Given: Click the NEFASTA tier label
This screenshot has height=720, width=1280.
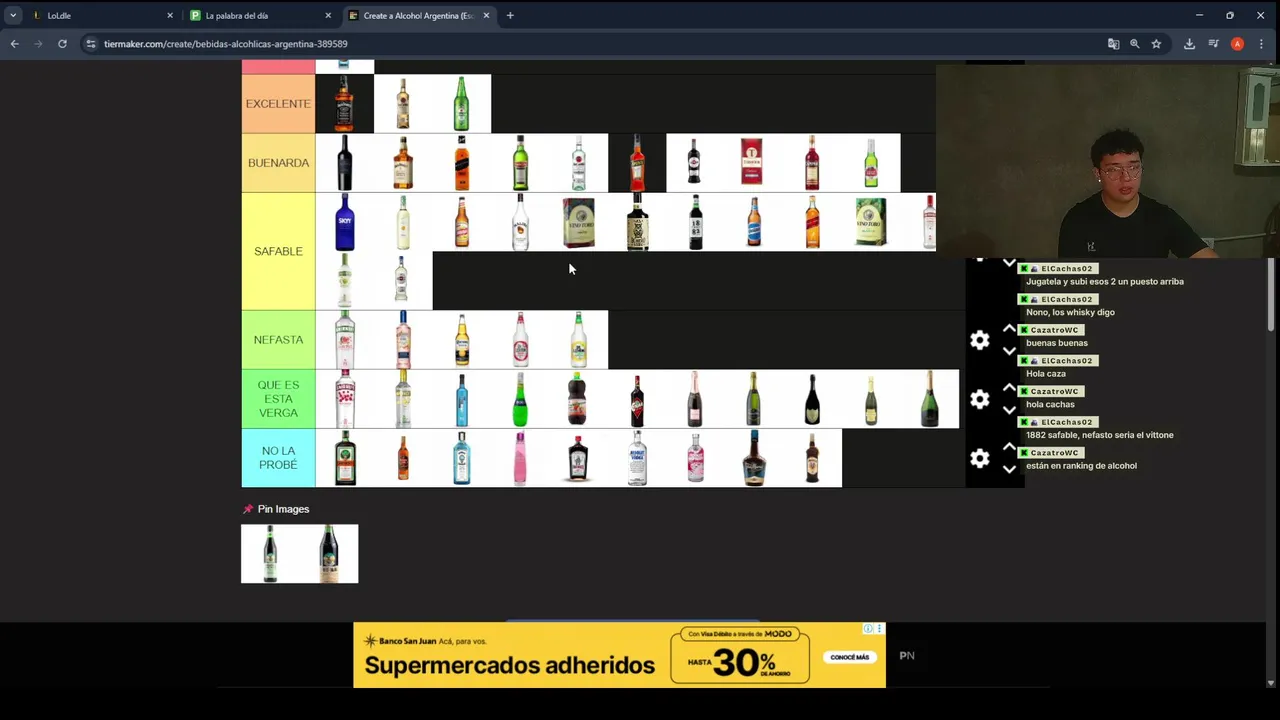Looking at the screenshot, I should [278, 340].
